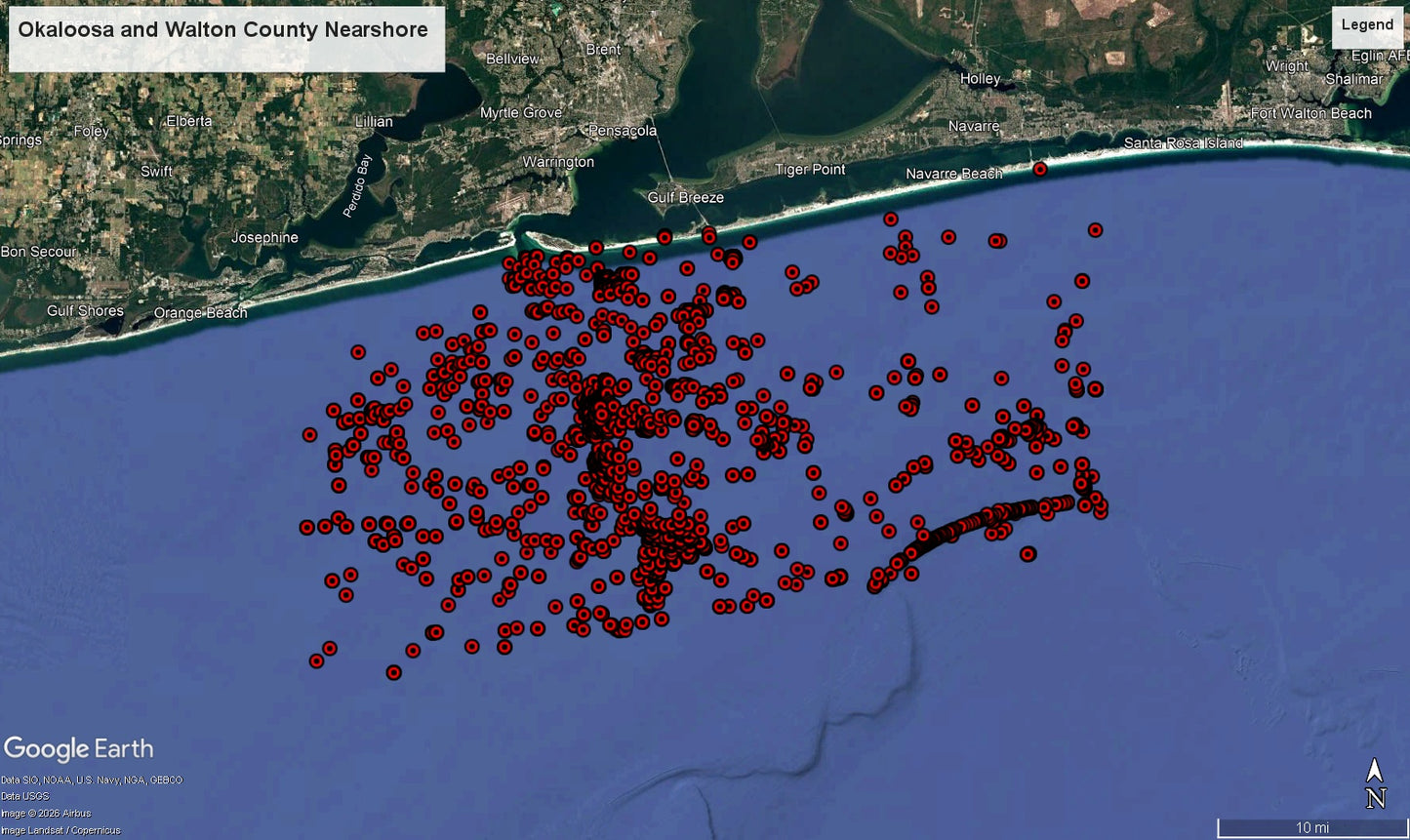Screen dimensions: 1410x840
Task: Click the Image Landsat / Copernicus attribution
Action: [x=60, y=830]
